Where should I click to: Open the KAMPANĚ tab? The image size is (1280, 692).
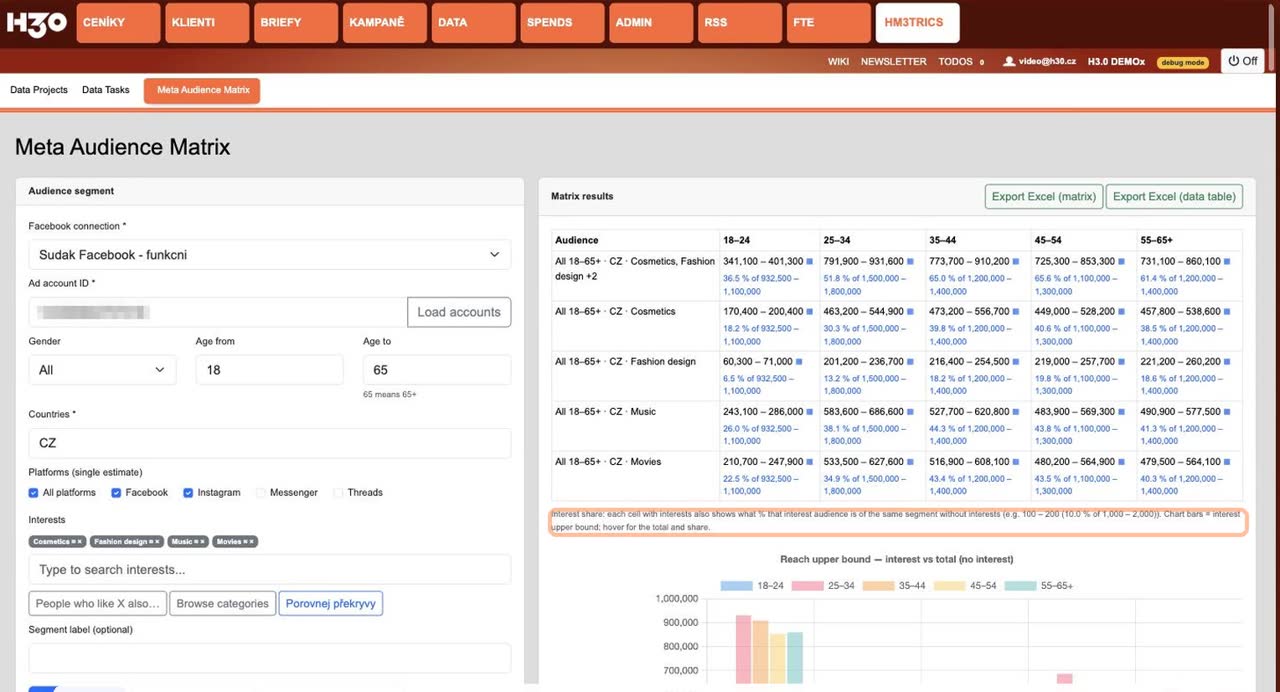coord(384,23)
